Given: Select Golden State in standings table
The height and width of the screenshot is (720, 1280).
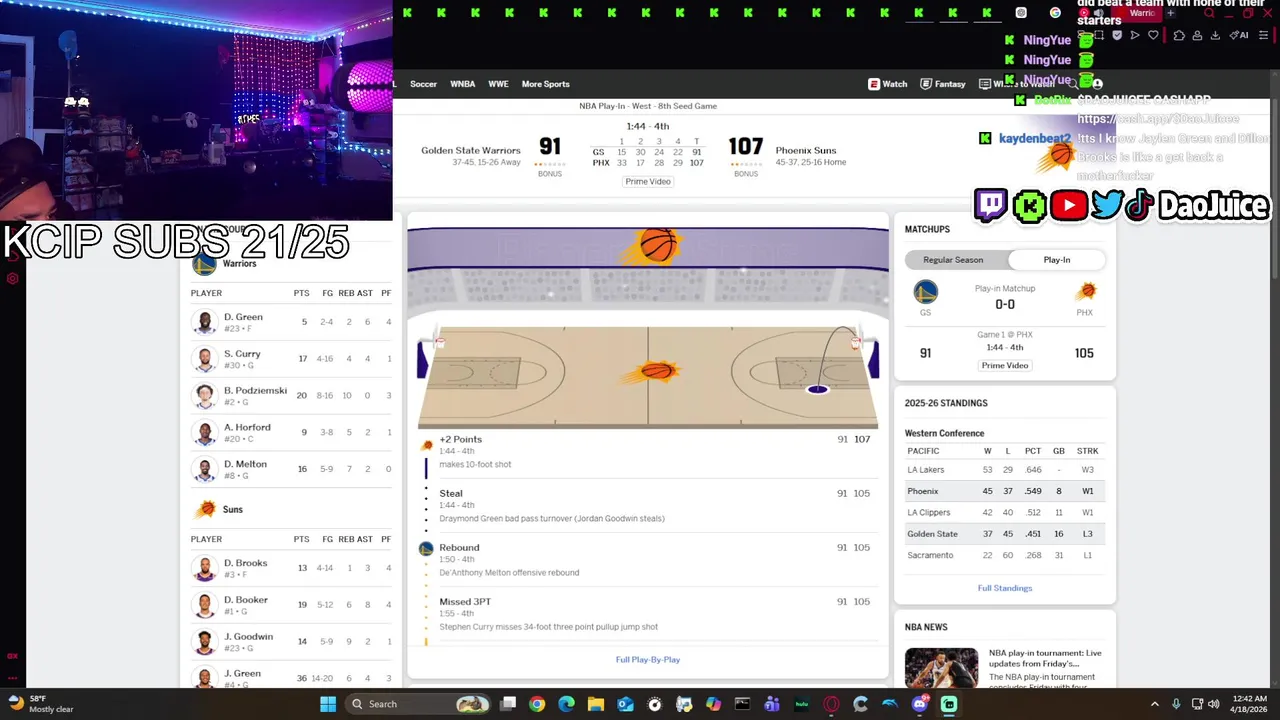Looking at the screenshot, I should (932, 534).
